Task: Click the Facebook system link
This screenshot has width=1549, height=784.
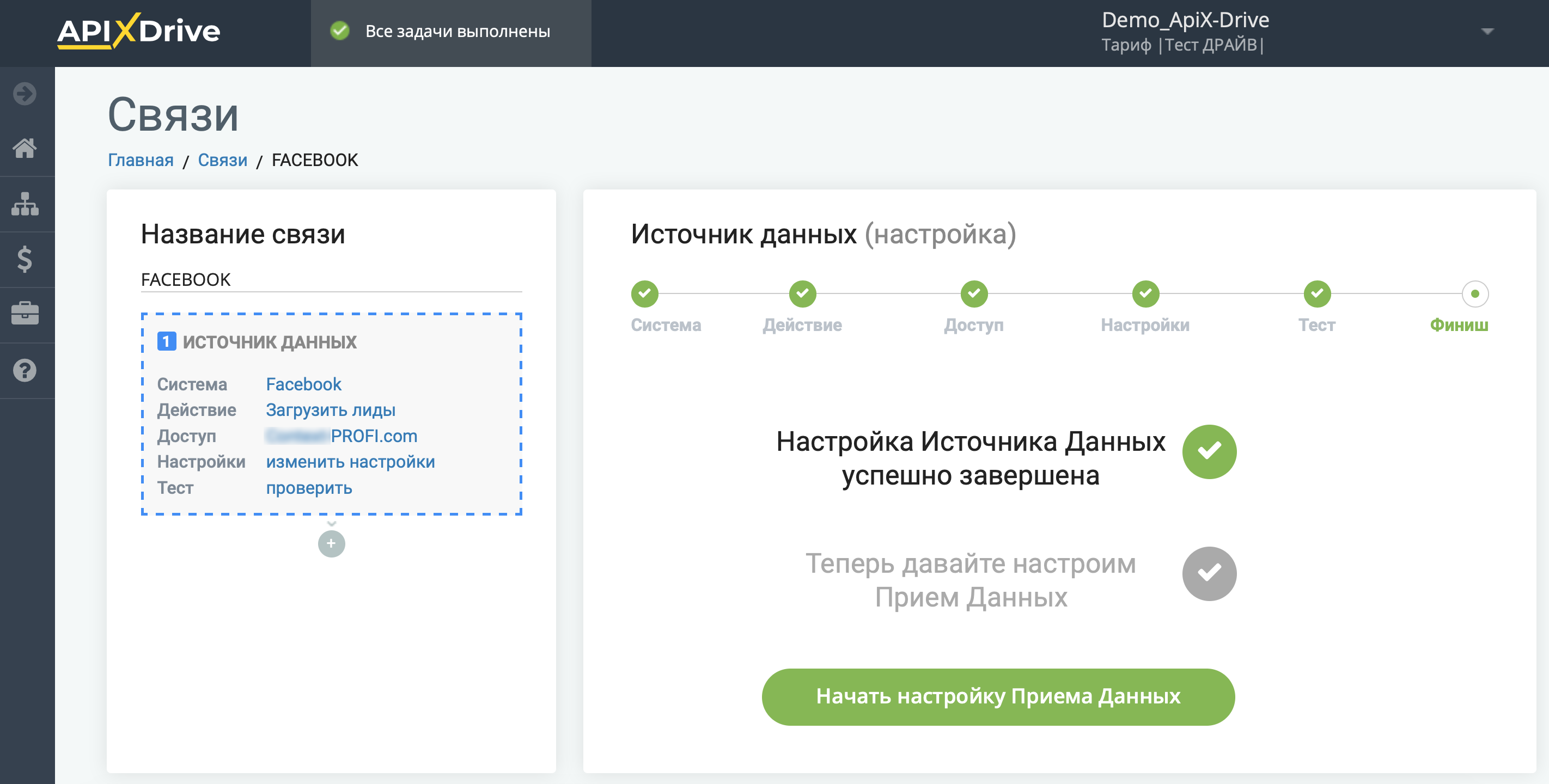Action: click(304, 384)
